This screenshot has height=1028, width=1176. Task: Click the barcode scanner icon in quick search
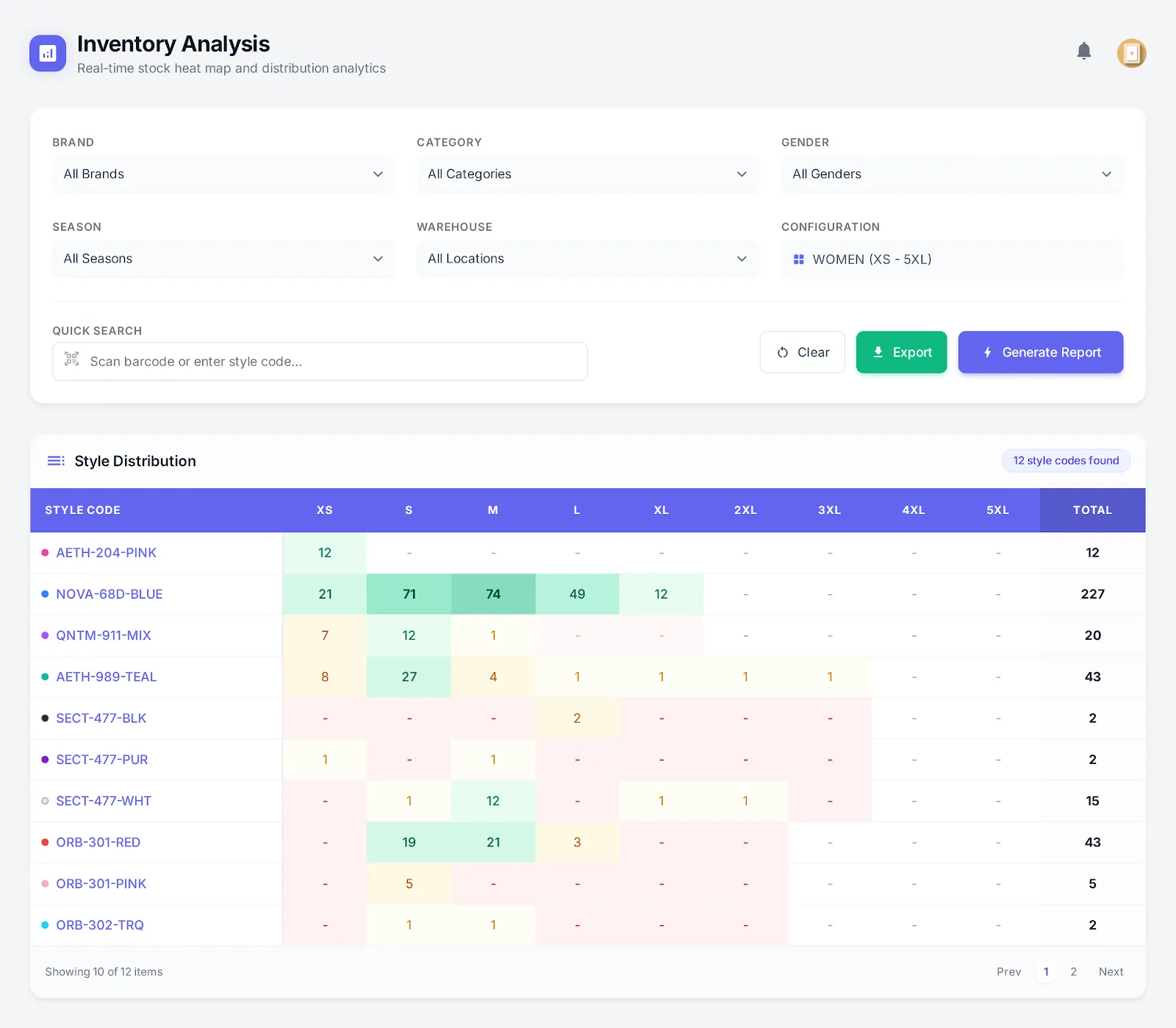coord(71,360)
